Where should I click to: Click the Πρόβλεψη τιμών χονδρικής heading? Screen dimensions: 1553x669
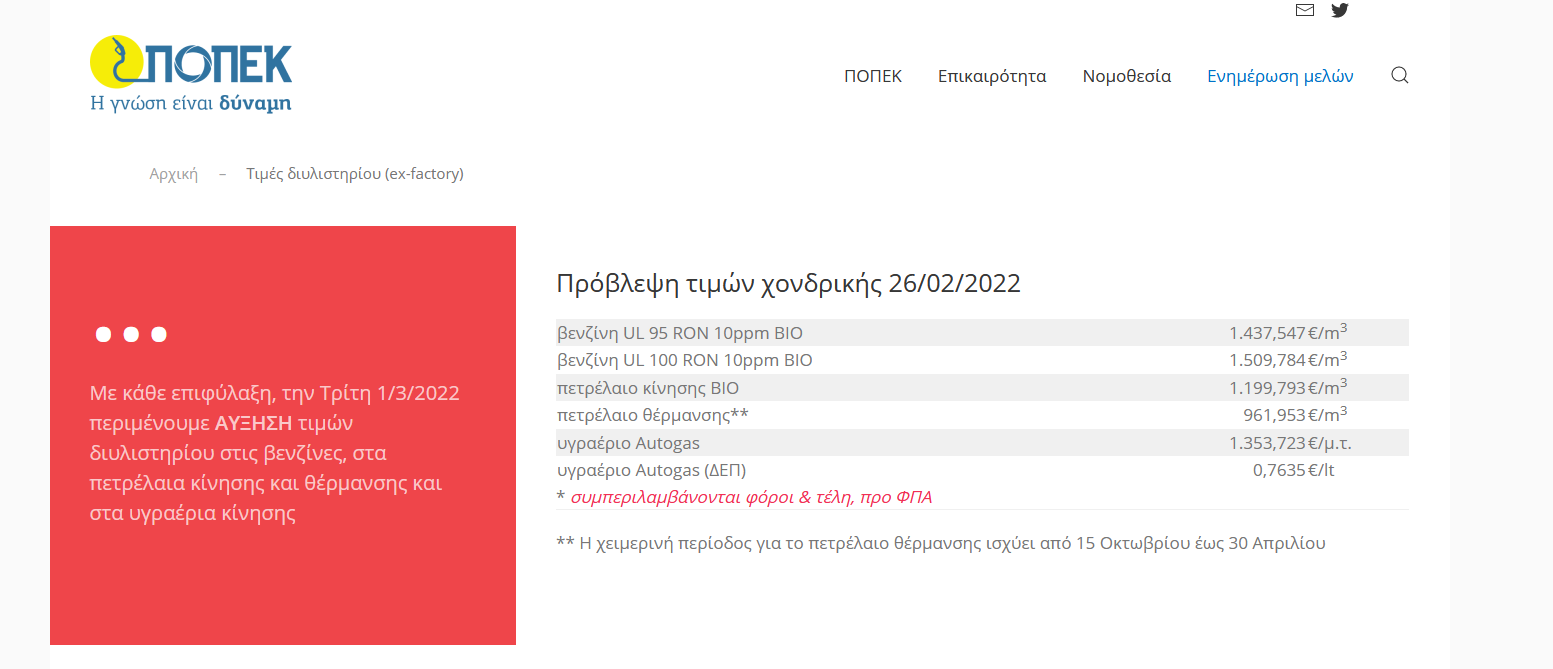788,284
